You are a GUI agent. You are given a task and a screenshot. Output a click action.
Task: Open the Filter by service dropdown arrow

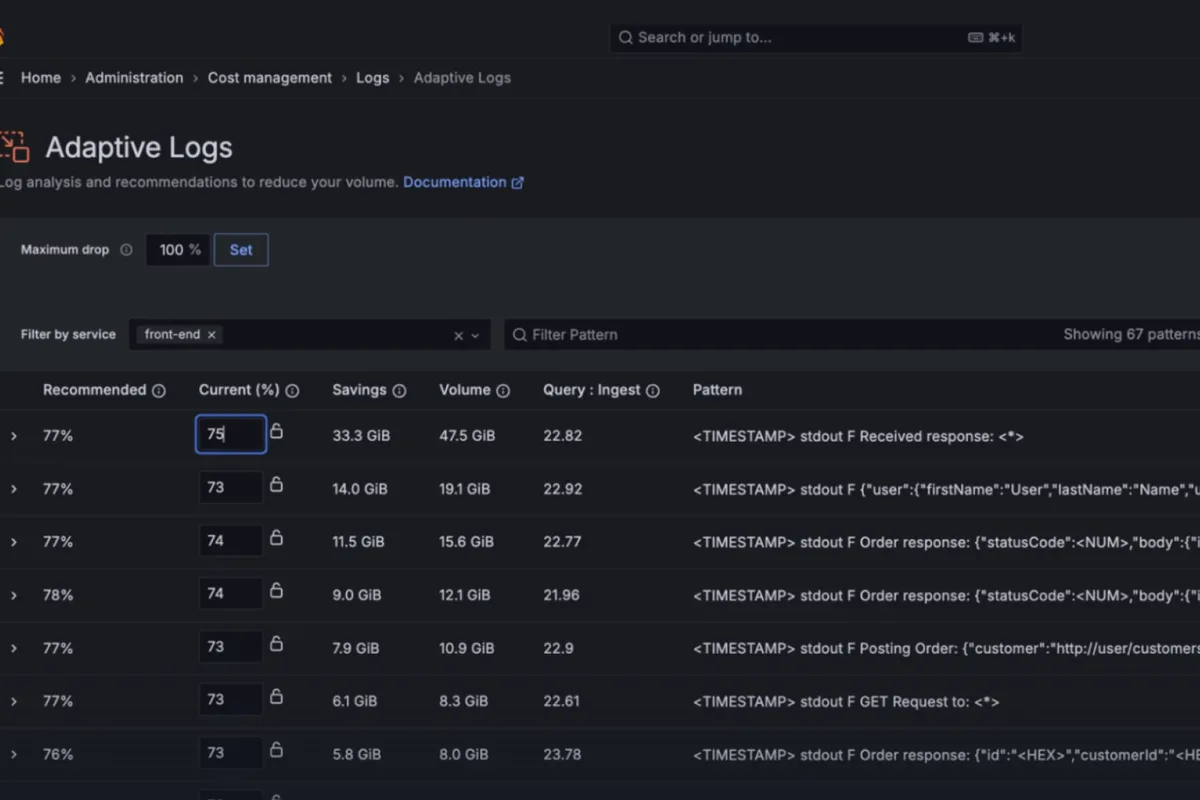point(475,336)
